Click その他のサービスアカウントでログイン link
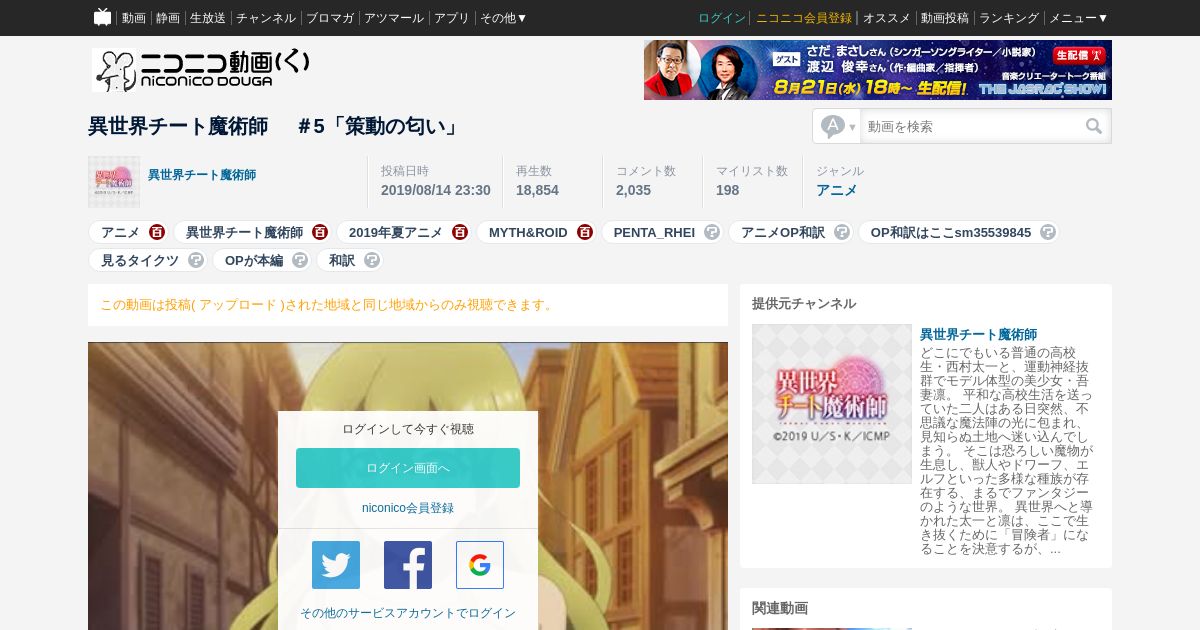1200x630 pixels. pos(408,613)
